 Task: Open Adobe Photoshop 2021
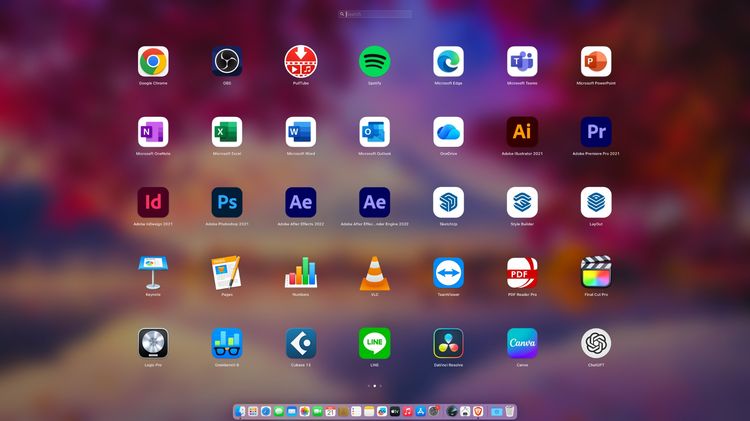[x=227, y=202]
